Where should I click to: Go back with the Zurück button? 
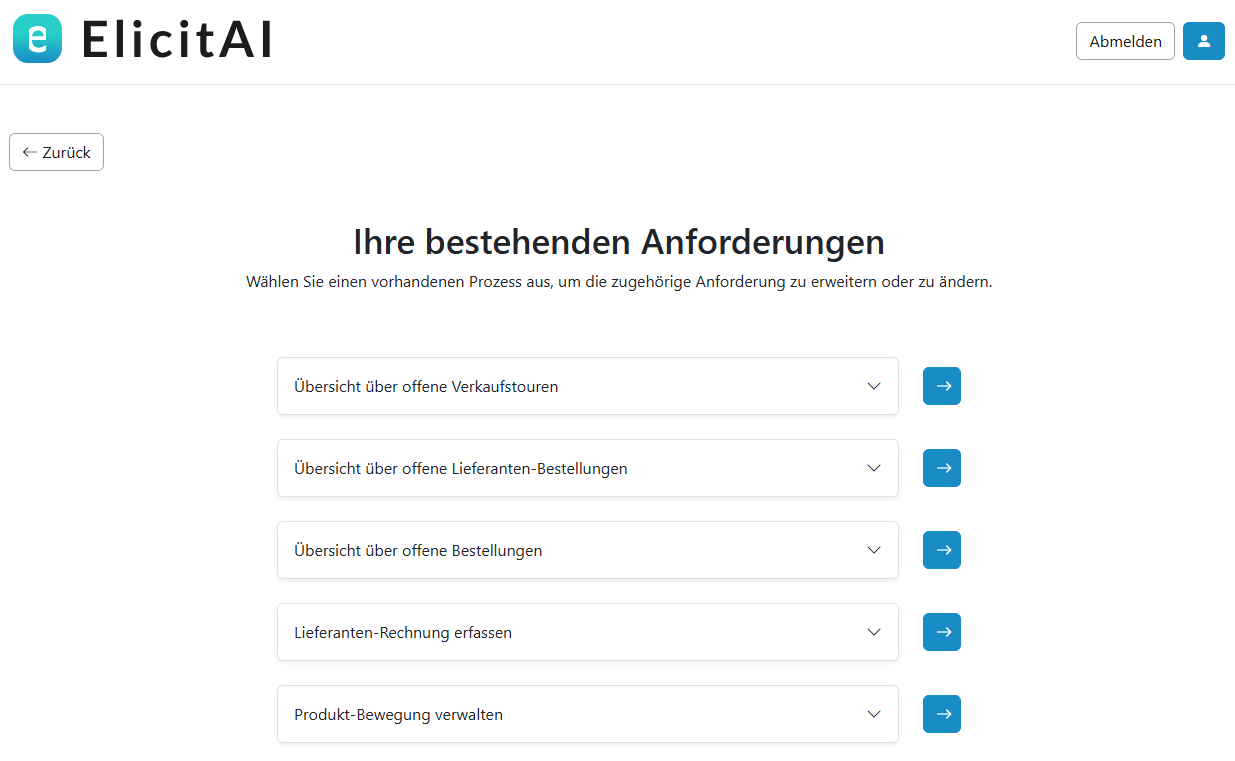coord(56,152)
